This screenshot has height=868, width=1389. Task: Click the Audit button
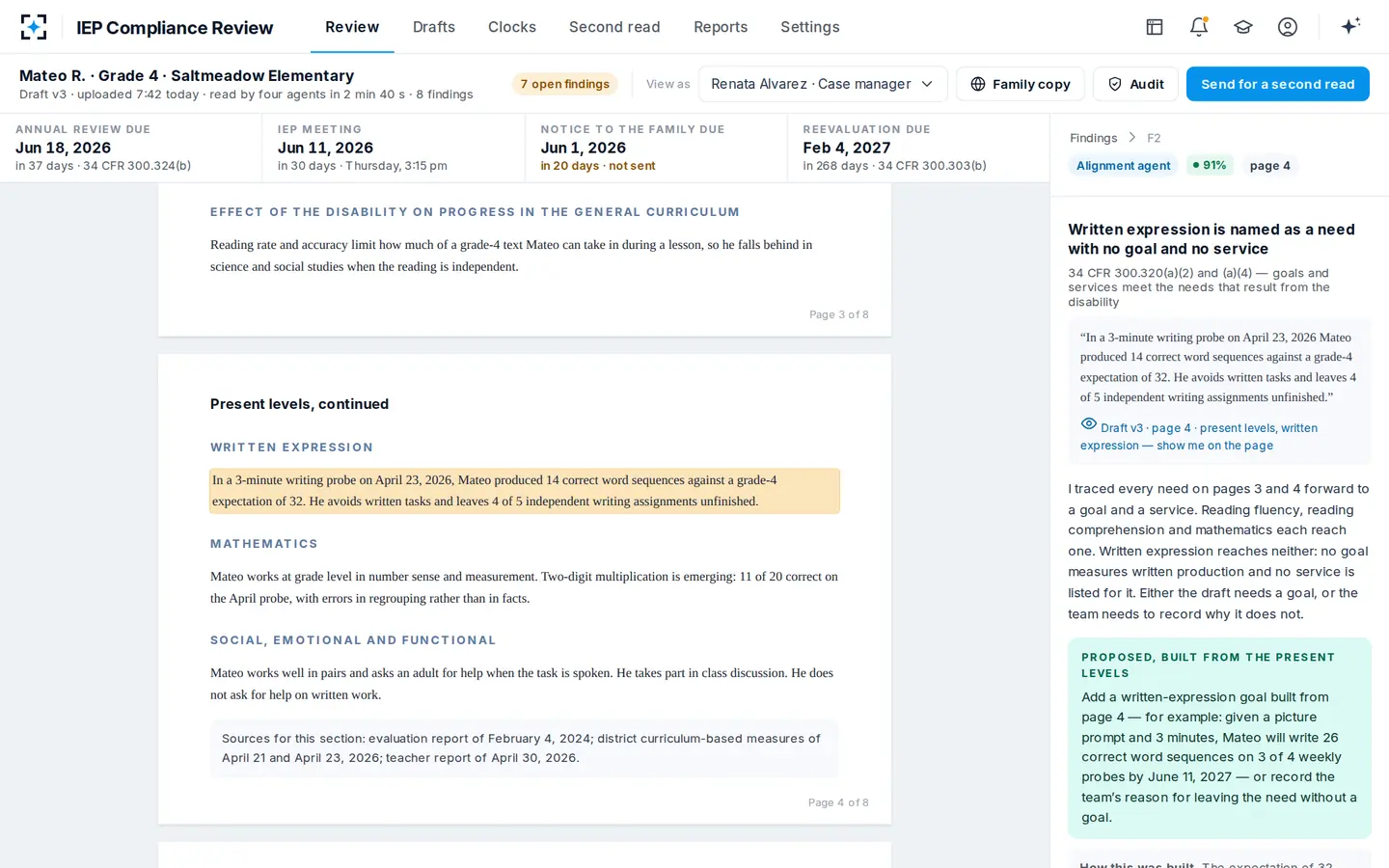point(1135,84)
